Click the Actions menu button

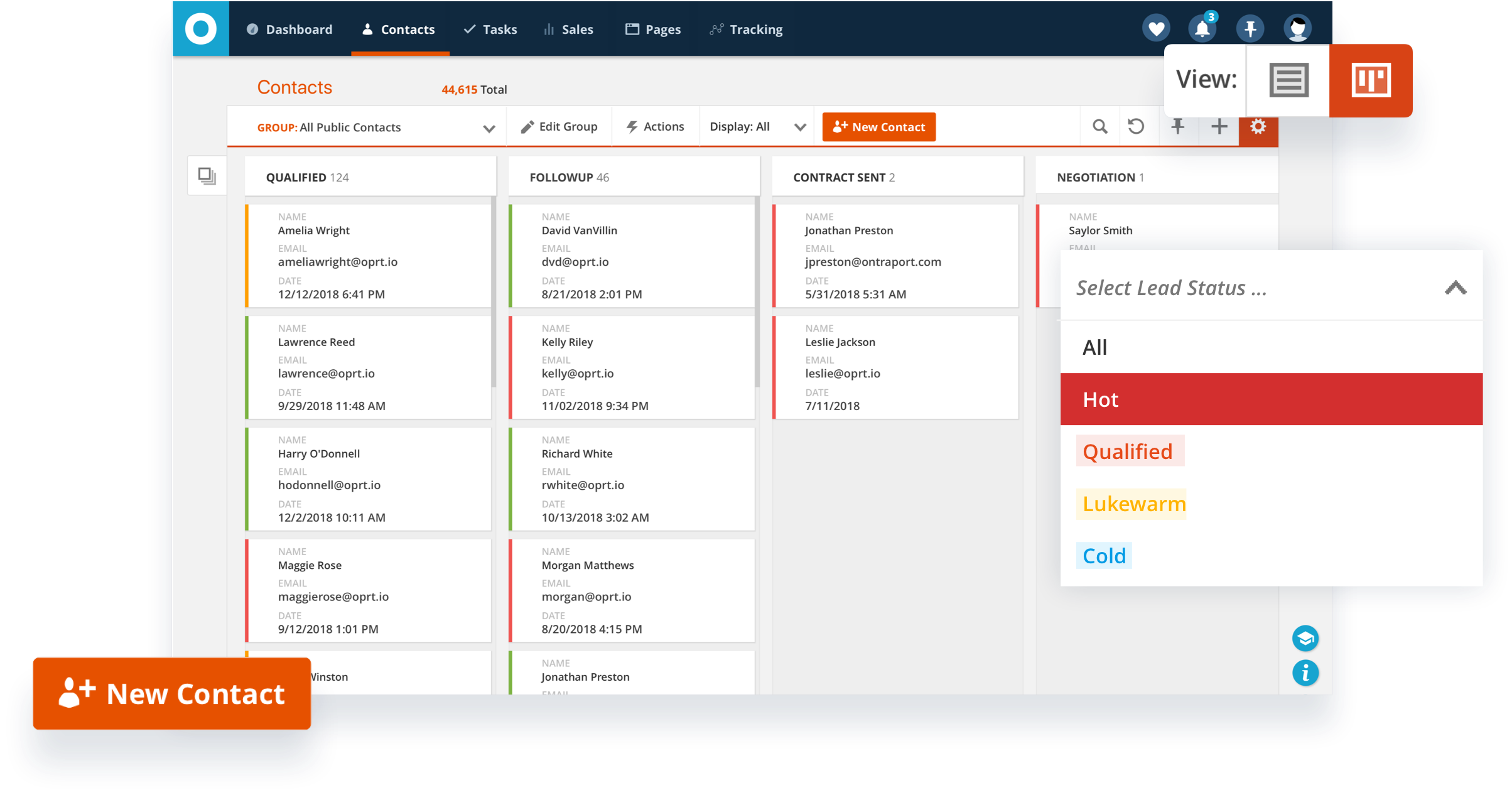click(x=655, y=127)
